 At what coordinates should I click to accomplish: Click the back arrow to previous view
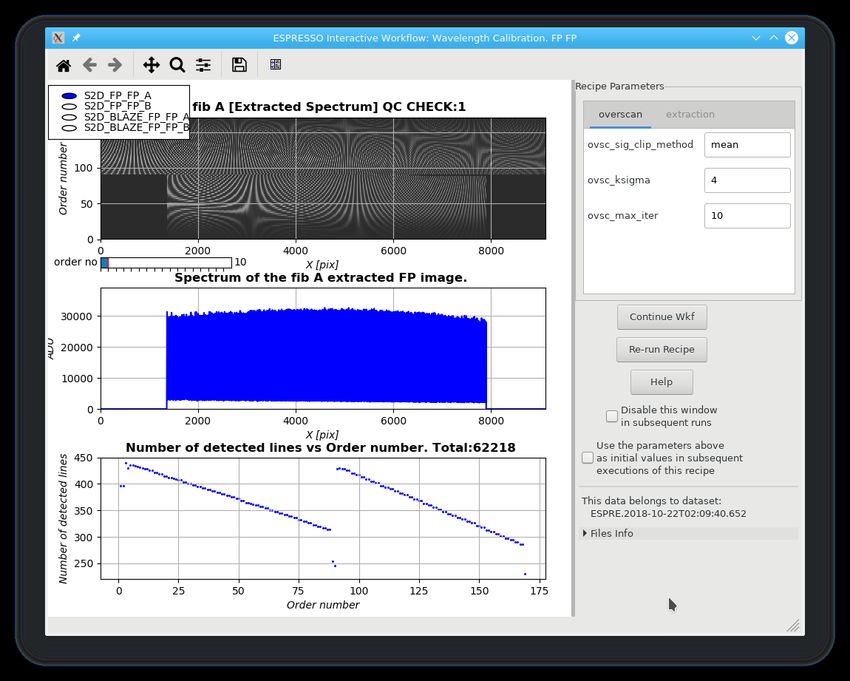pyautogui.click(x=90, y=65)
